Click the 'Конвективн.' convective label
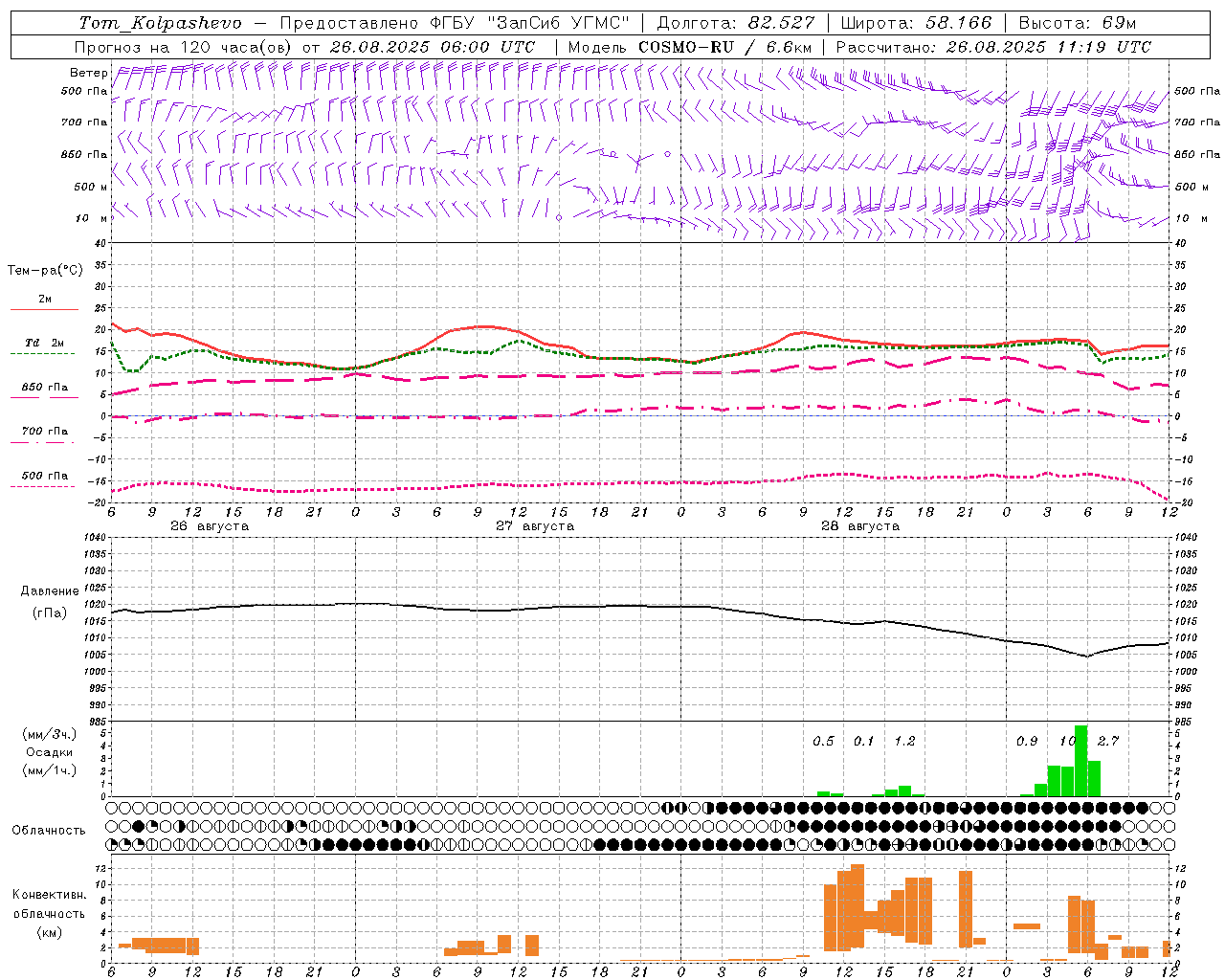The width and height of the screenshot is (1225, 980). (x=49, y=895)
